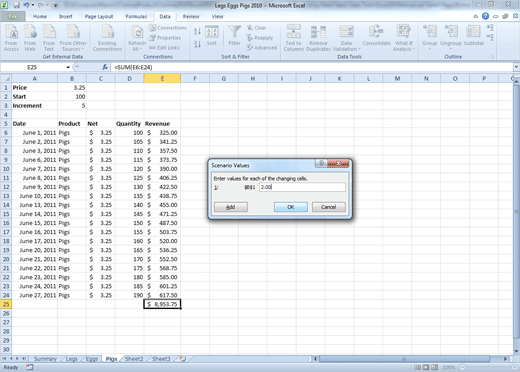Click the From Web import icon

coord(30,38)
